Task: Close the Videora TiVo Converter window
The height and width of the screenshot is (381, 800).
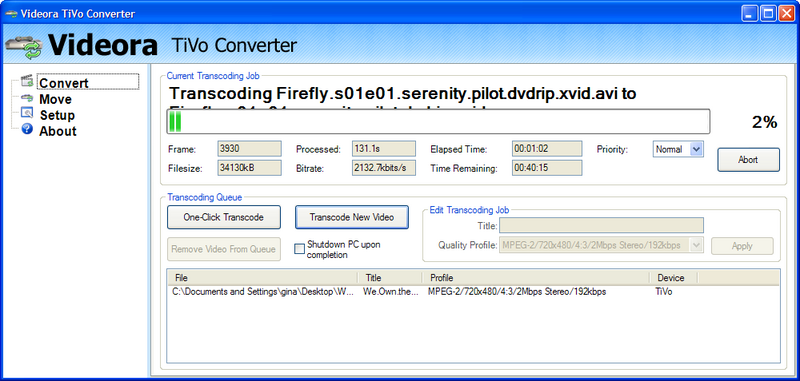Action: click(786, 14)
